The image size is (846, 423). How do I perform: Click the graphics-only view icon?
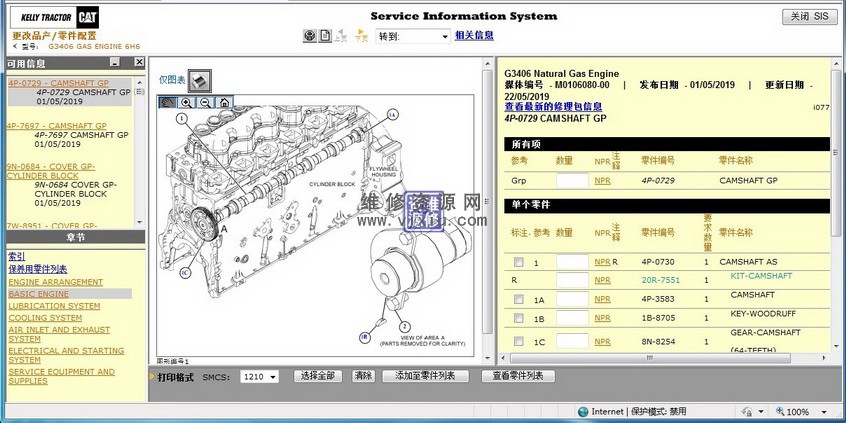[200, 79]
